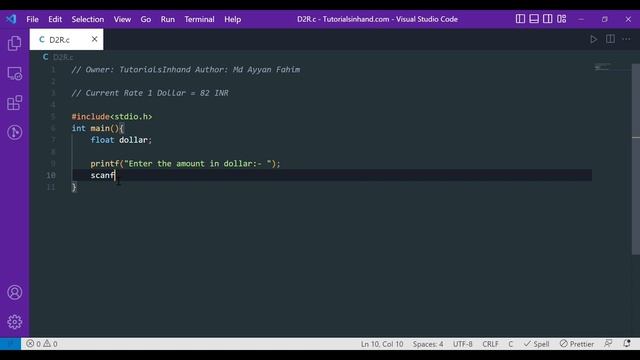This screenshot has width=640, height=360.
Task: Open the editor More Actions ellipsis
Action: [x=626, y=39]
